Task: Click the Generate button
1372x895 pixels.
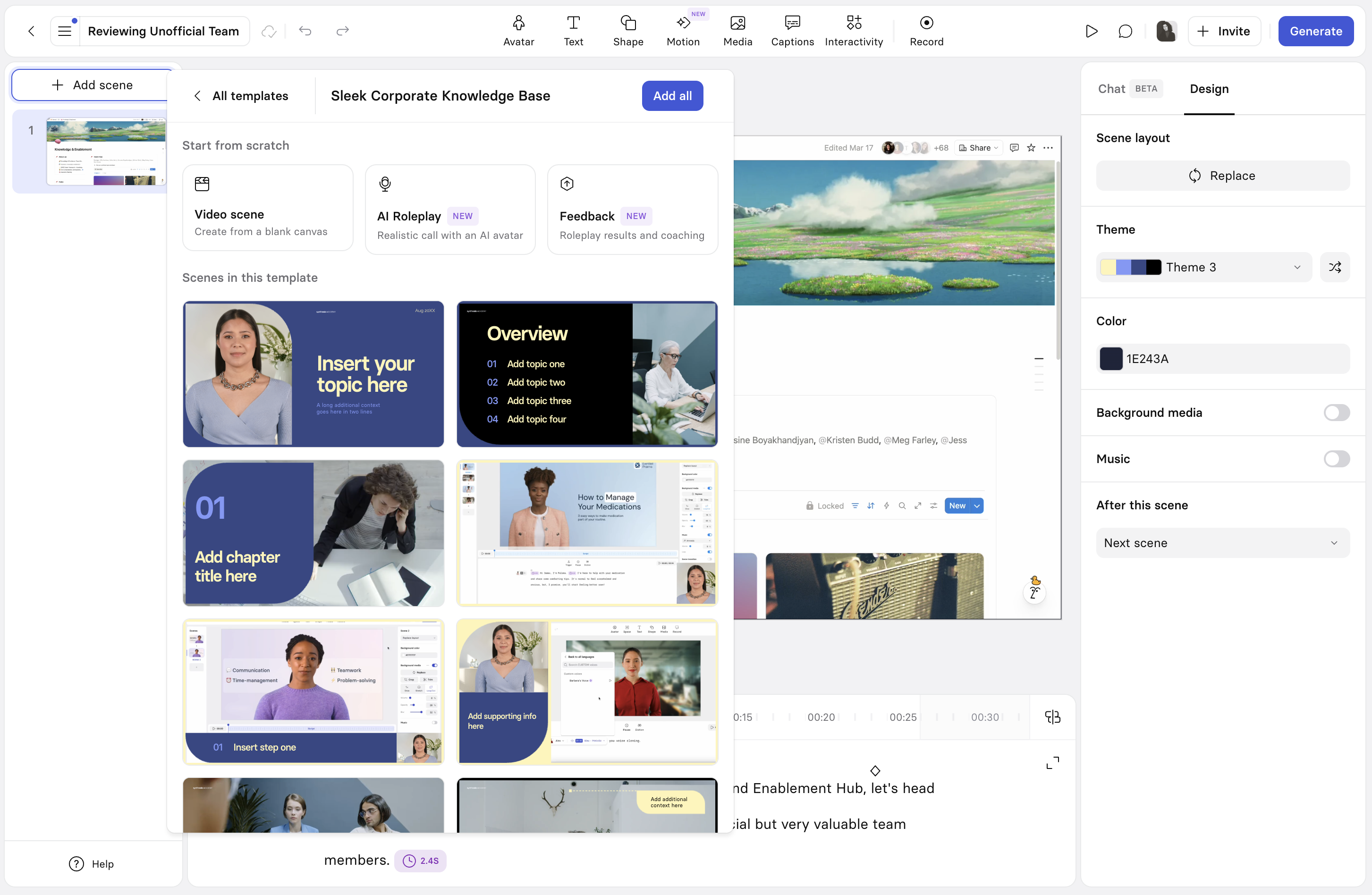Action: 1315,31
